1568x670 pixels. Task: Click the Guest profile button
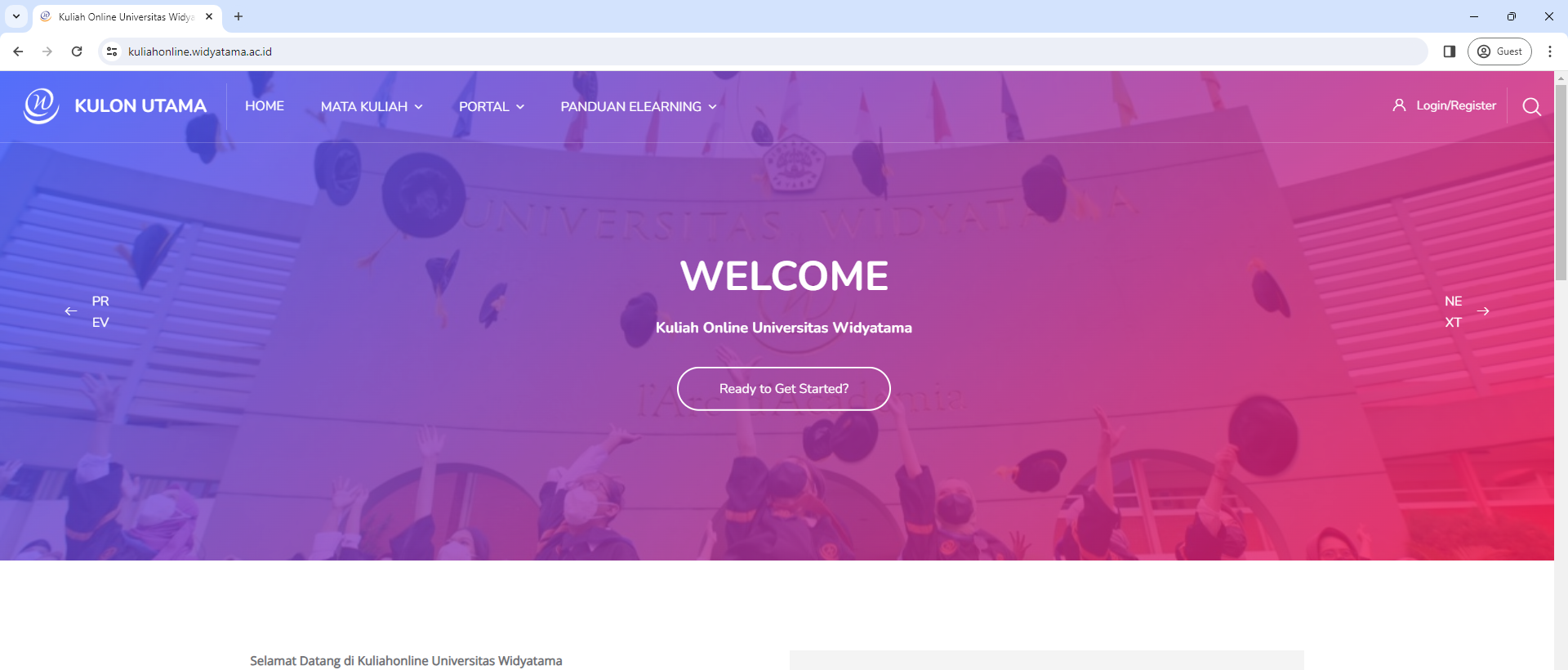pos(1499,51)
